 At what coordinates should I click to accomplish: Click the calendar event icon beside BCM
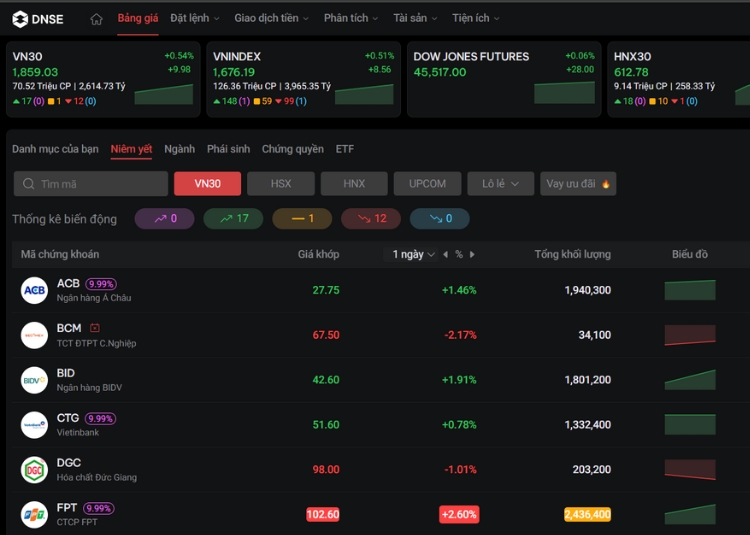(95, 328)
